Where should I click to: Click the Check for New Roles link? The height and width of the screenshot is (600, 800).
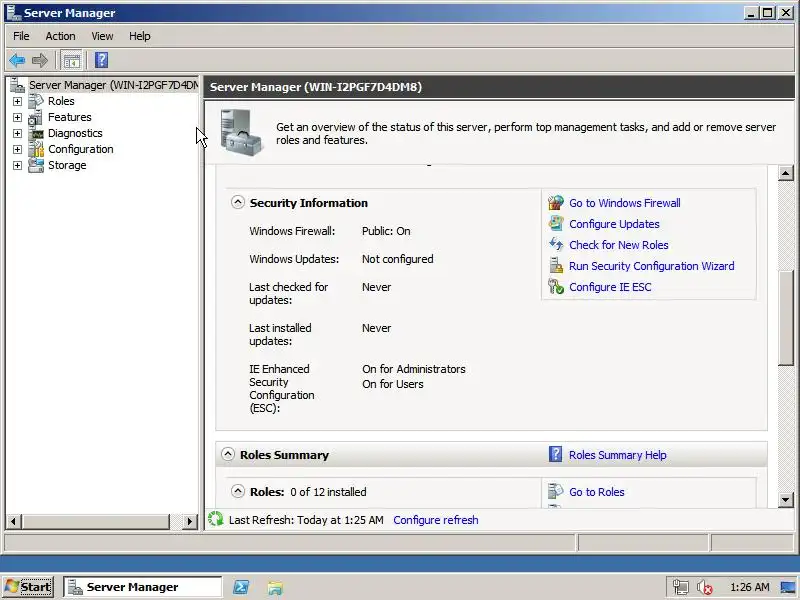coord(618,245)
